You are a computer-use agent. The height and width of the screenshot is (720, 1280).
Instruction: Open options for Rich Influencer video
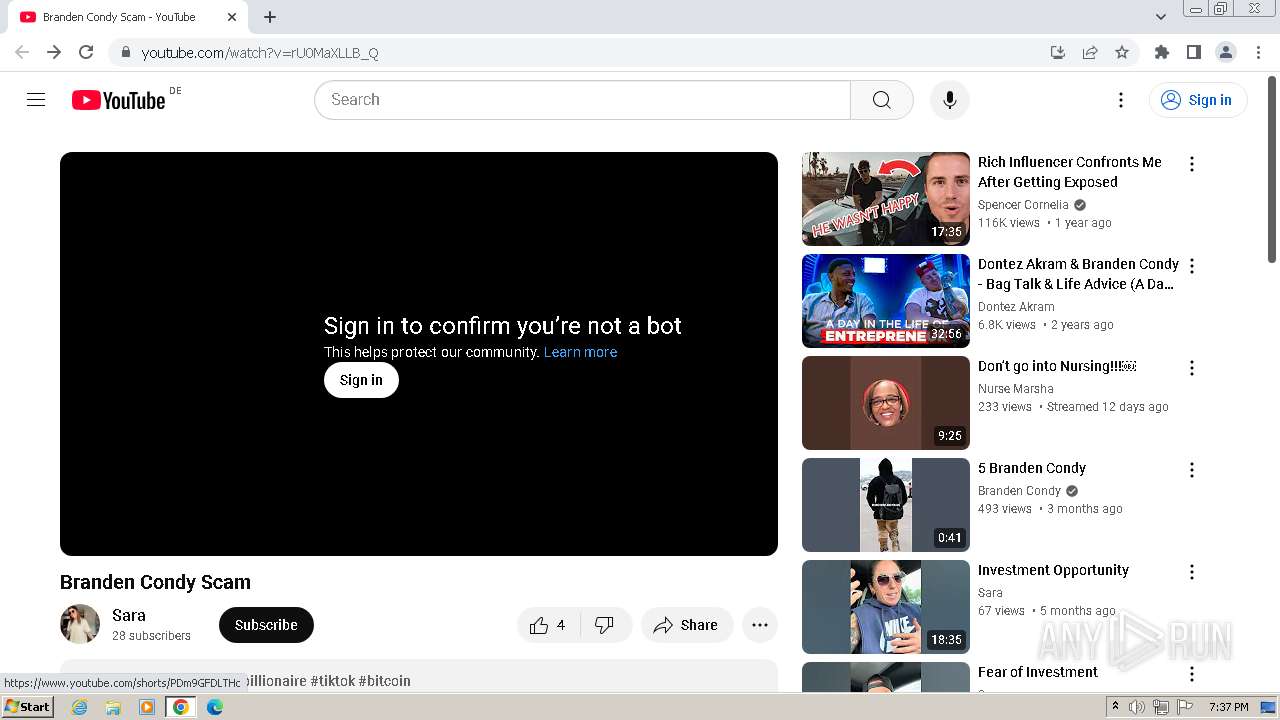(1191, 164)
